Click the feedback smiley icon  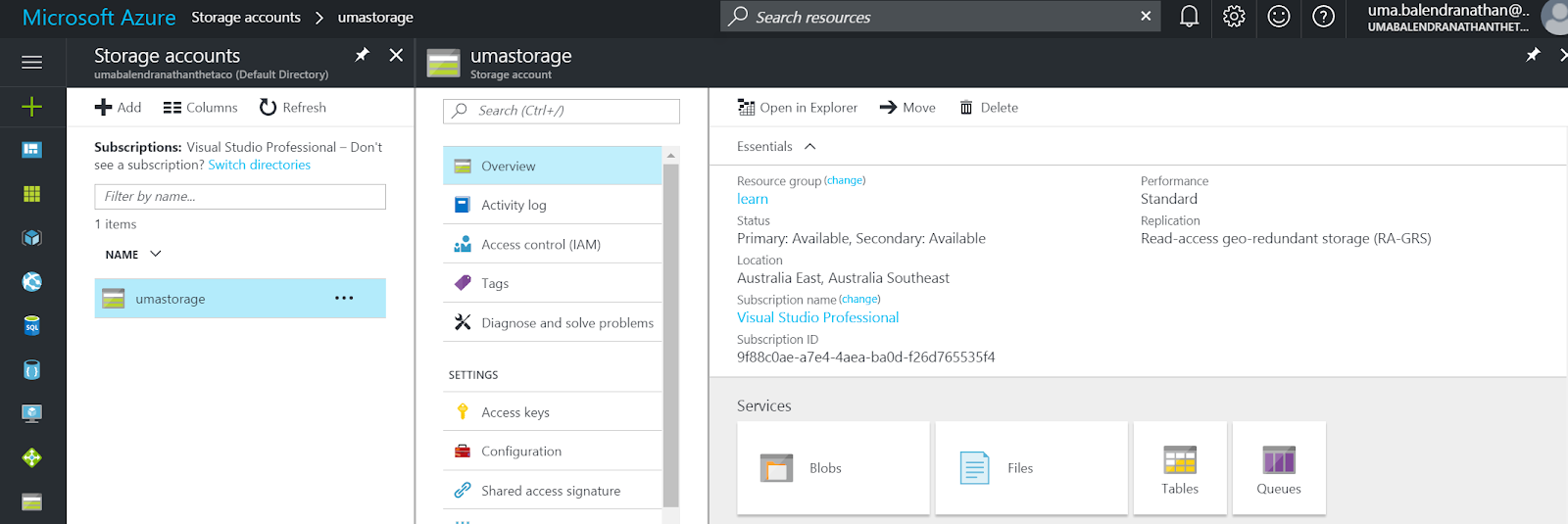[x=1279, y=17]
